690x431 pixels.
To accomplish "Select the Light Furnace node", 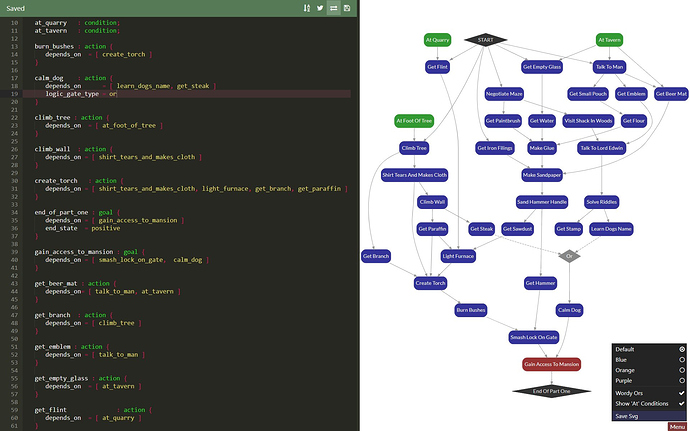I will click(458, 256).
